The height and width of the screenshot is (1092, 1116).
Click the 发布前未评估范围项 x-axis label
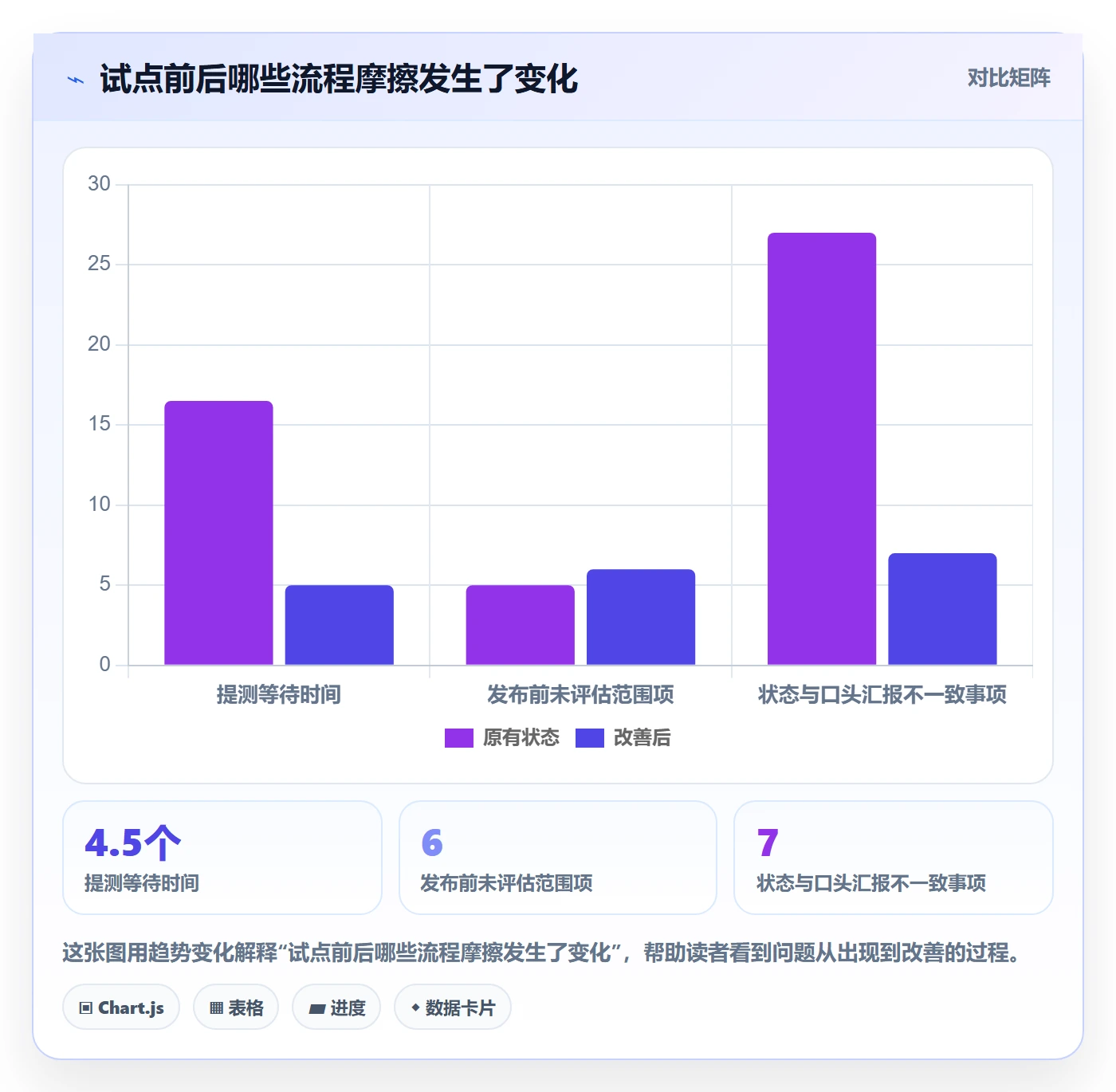pos(580,695)
